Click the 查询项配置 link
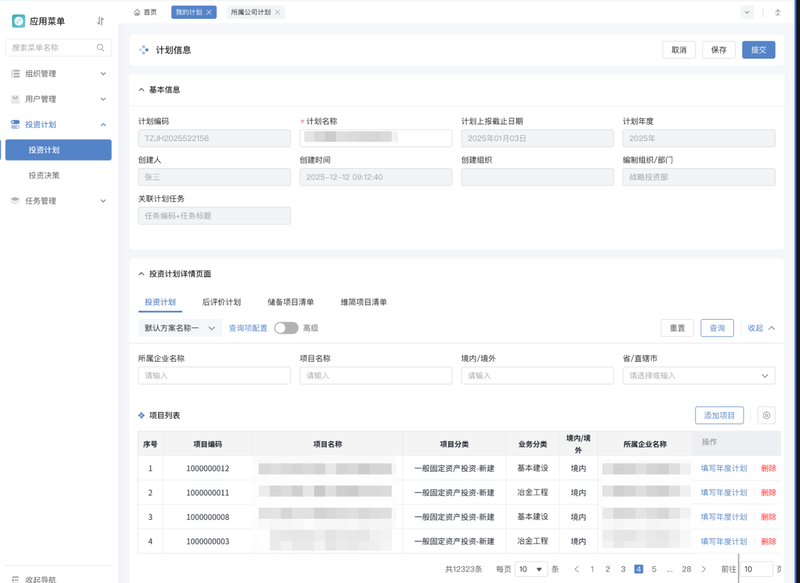 248,328
